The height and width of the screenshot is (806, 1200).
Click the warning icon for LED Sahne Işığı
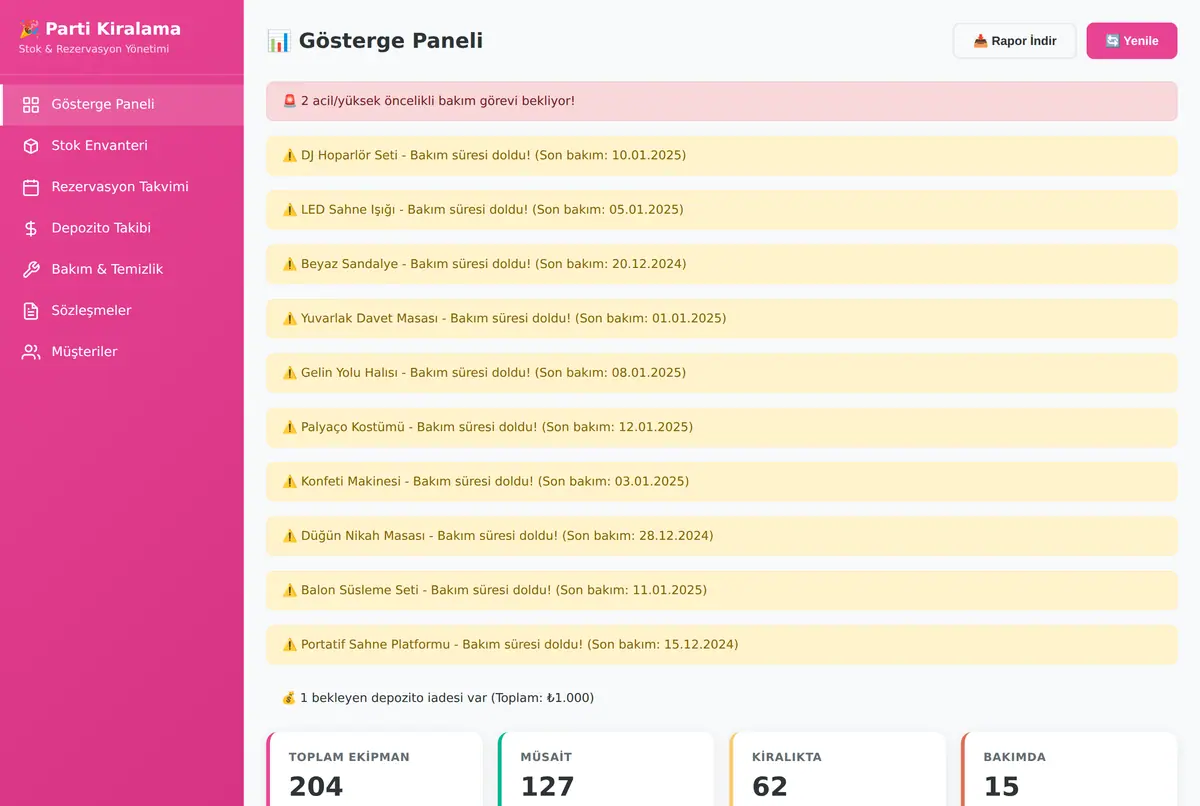point(290,210)
